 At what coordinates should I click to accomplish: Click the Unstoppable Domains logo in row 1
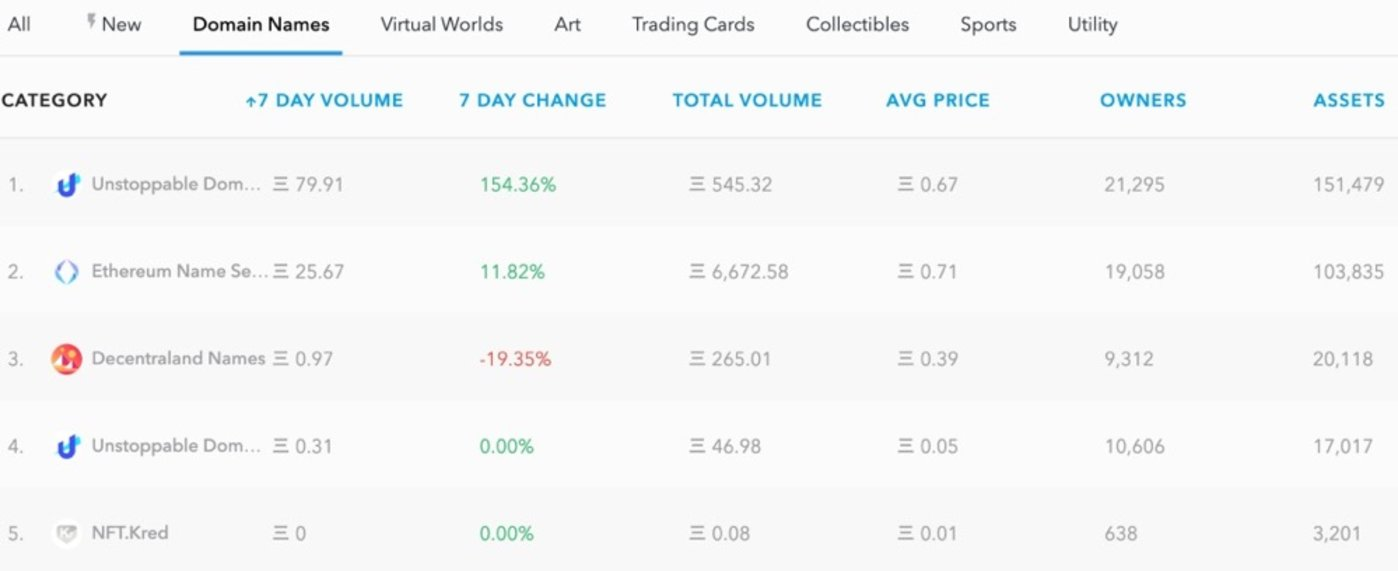pyautogui.click(x=67, y=185)
